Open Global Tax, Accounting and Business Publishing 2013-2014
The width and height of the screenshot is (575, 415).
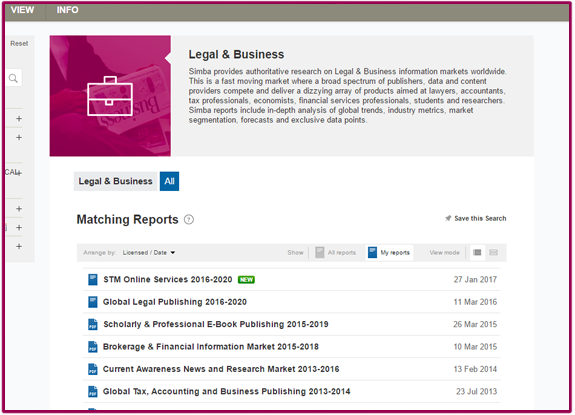(x=227, y=392)
